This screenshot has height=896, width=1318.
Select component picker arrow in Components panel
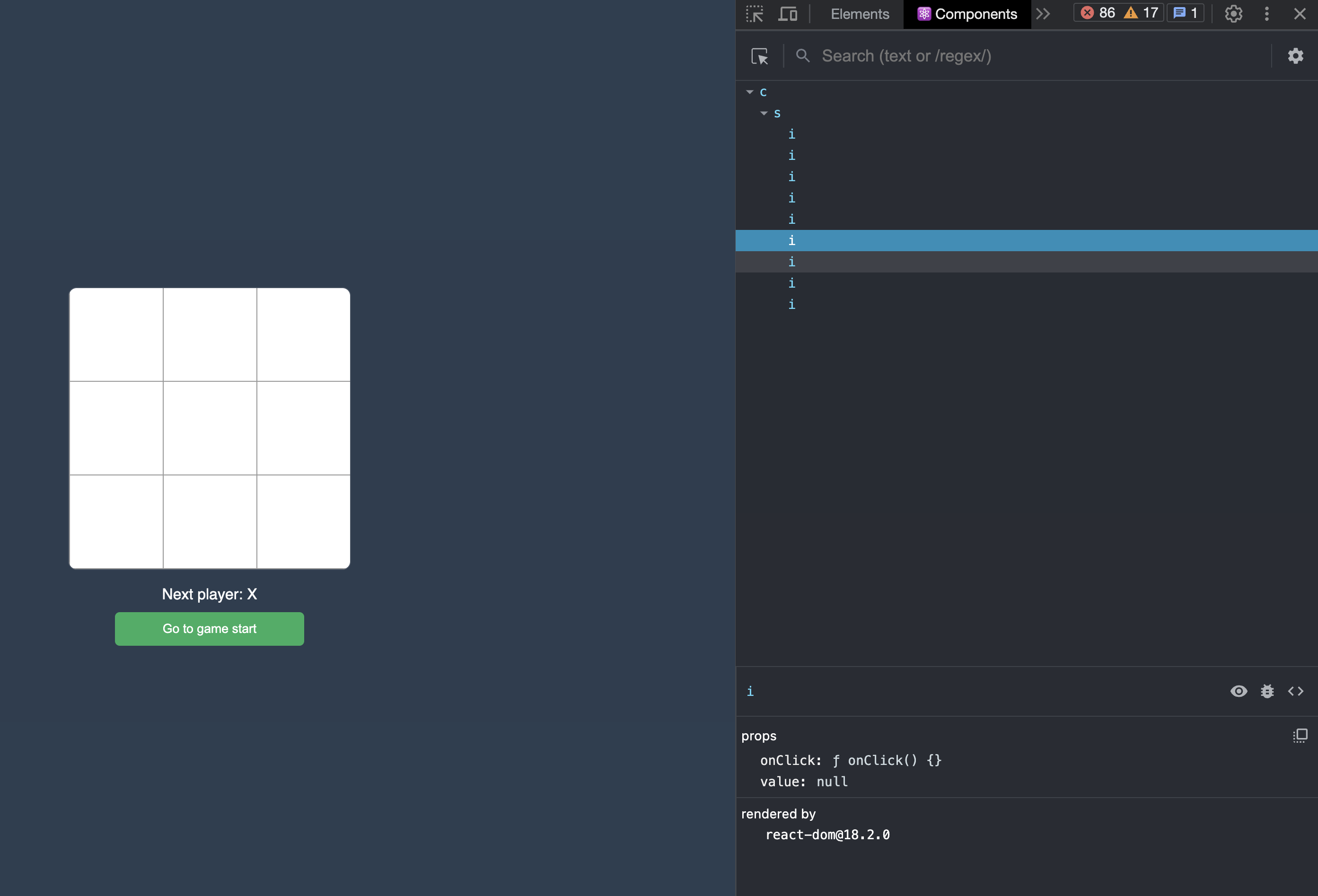(x=759, y=56)
